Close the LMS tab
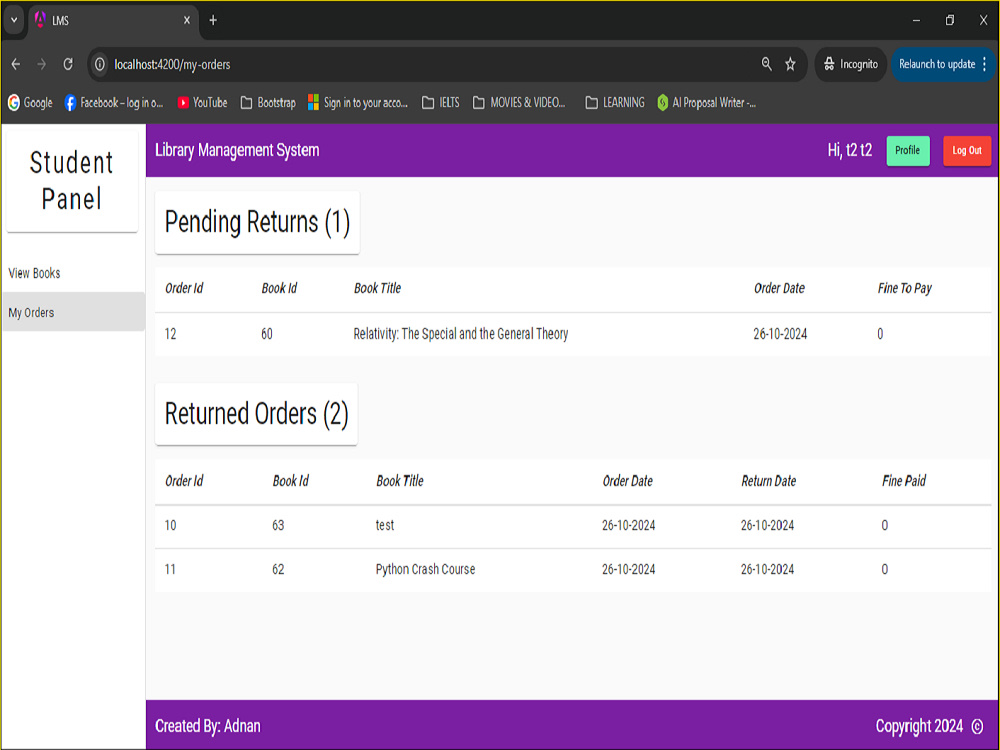The height and width of the screenshot is (750, 1000). (x=187, y=20)
